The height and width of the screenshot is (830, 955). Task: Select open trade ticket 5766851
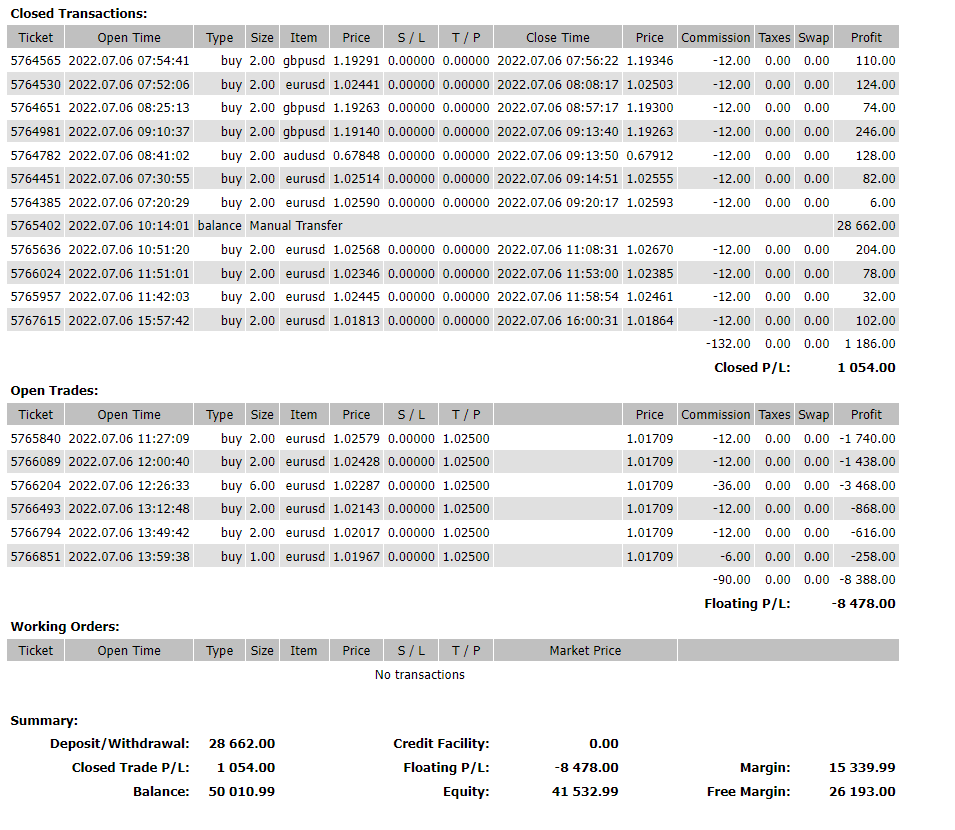36,557
